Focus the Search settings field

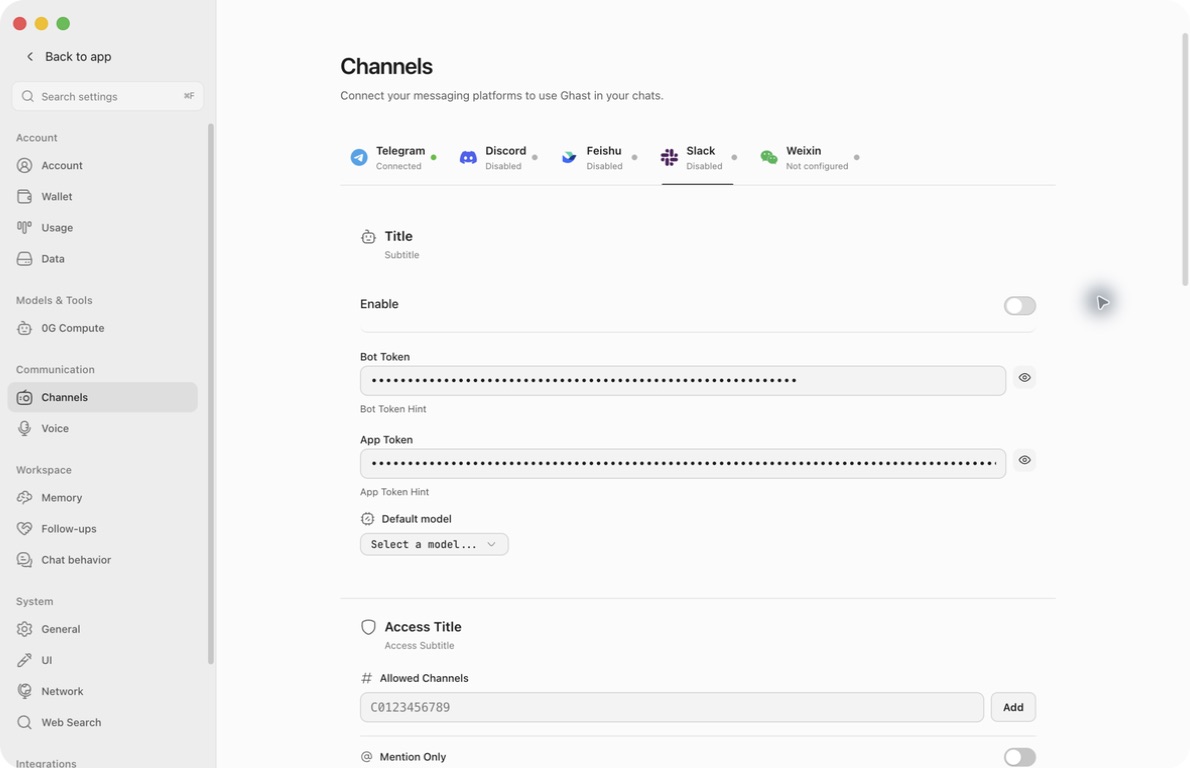point(108,96)
